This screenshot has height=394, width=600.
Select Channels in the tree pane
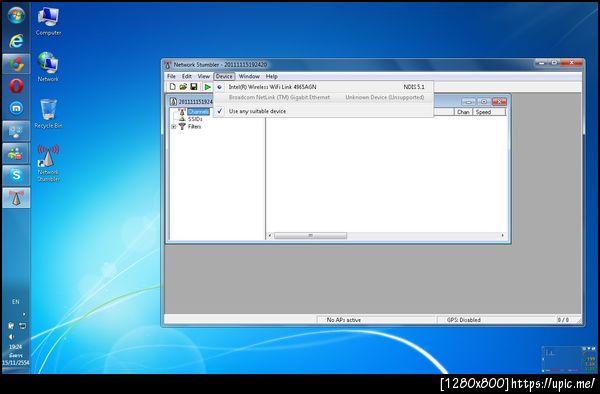tap(198, 112)
